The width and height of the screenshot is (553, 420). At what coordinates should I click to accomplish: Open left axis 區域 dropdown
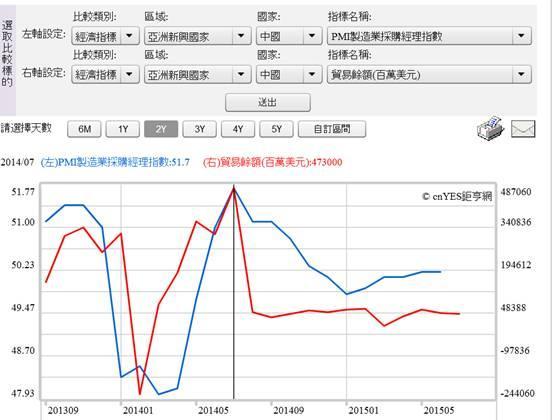pos(198,36)
